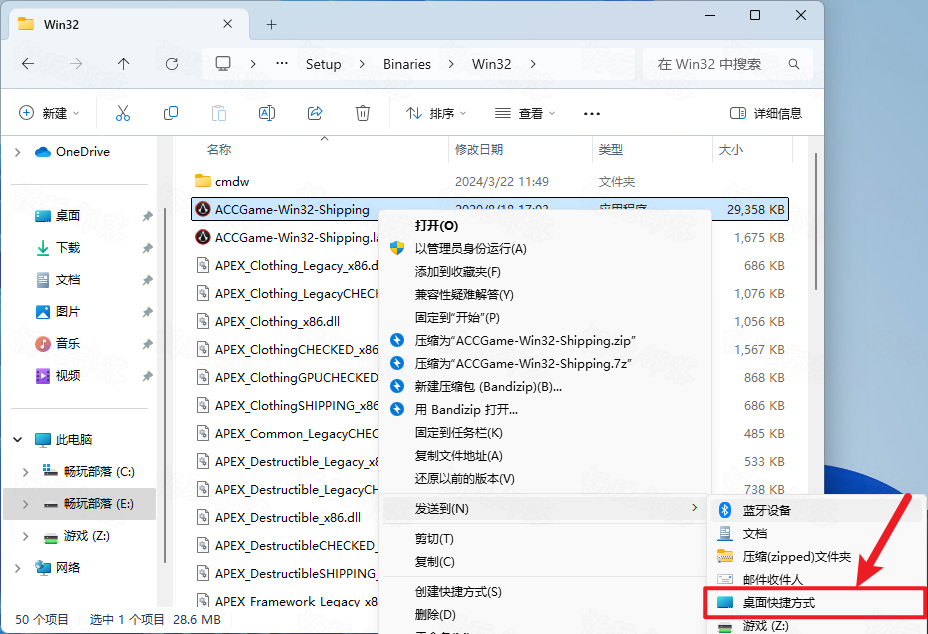Select the cmdw folder row

pyautogui.click(x=490, y=181)
